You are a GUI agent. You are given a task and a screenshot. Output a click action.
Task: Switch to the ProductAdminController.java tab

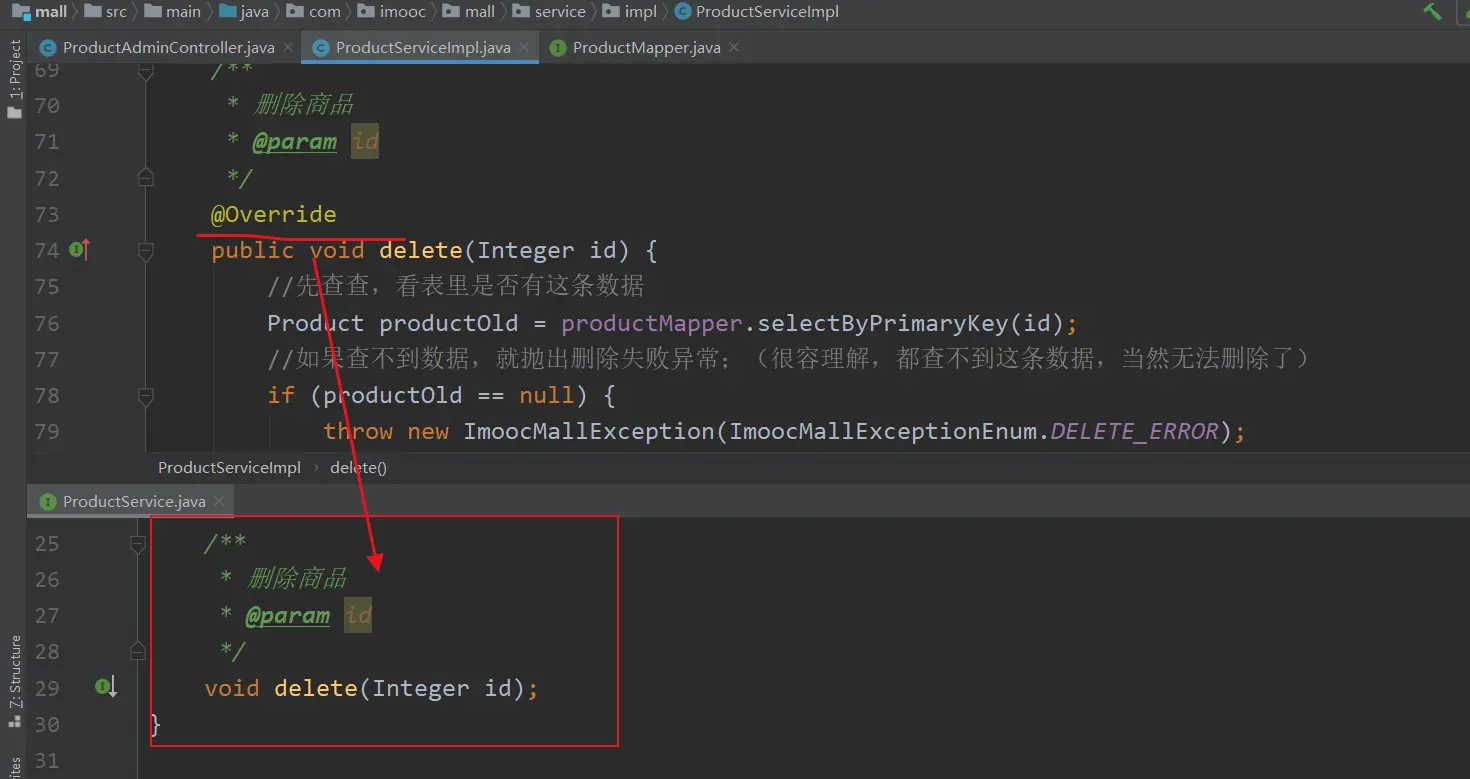click(x=168, y=47)
